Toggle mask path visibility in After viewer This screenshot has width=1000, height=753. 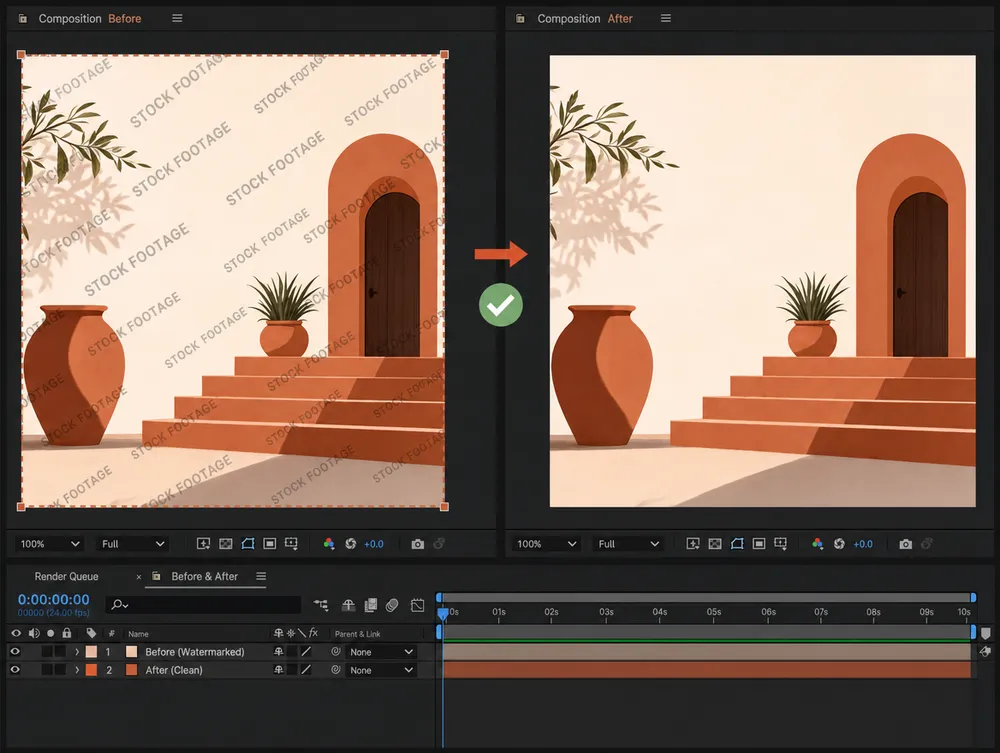[x=737, y=544]
